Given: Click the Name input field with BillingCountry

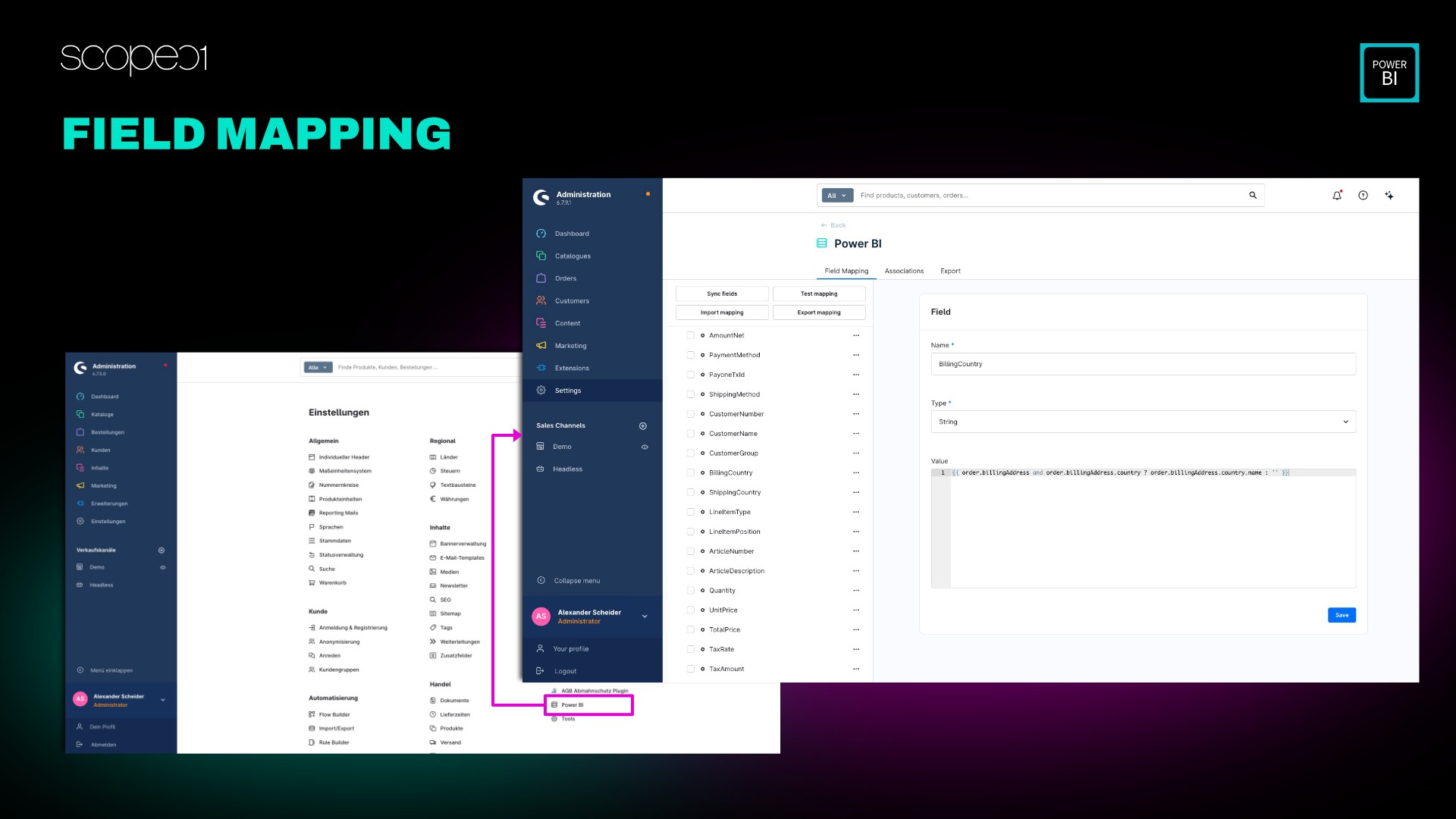Looking at the screenshot, I should pyautogui.click(x=1143, y=364).
